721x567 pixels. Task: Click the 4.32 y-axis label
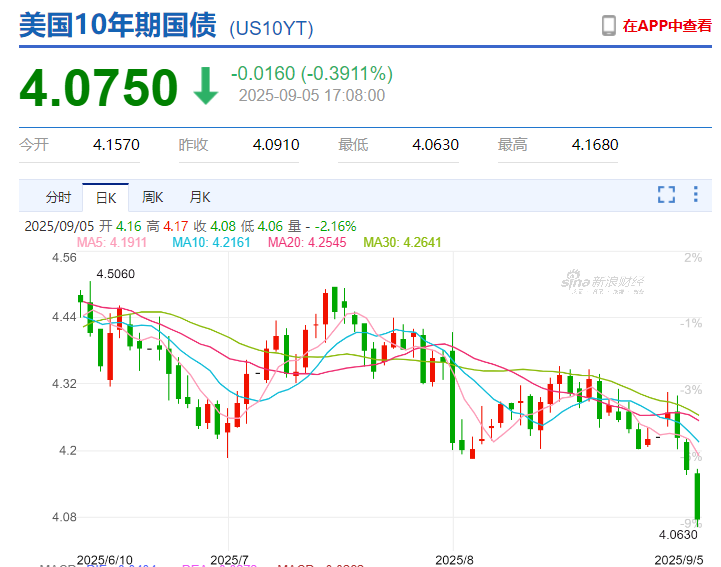[x=64, y=384]
